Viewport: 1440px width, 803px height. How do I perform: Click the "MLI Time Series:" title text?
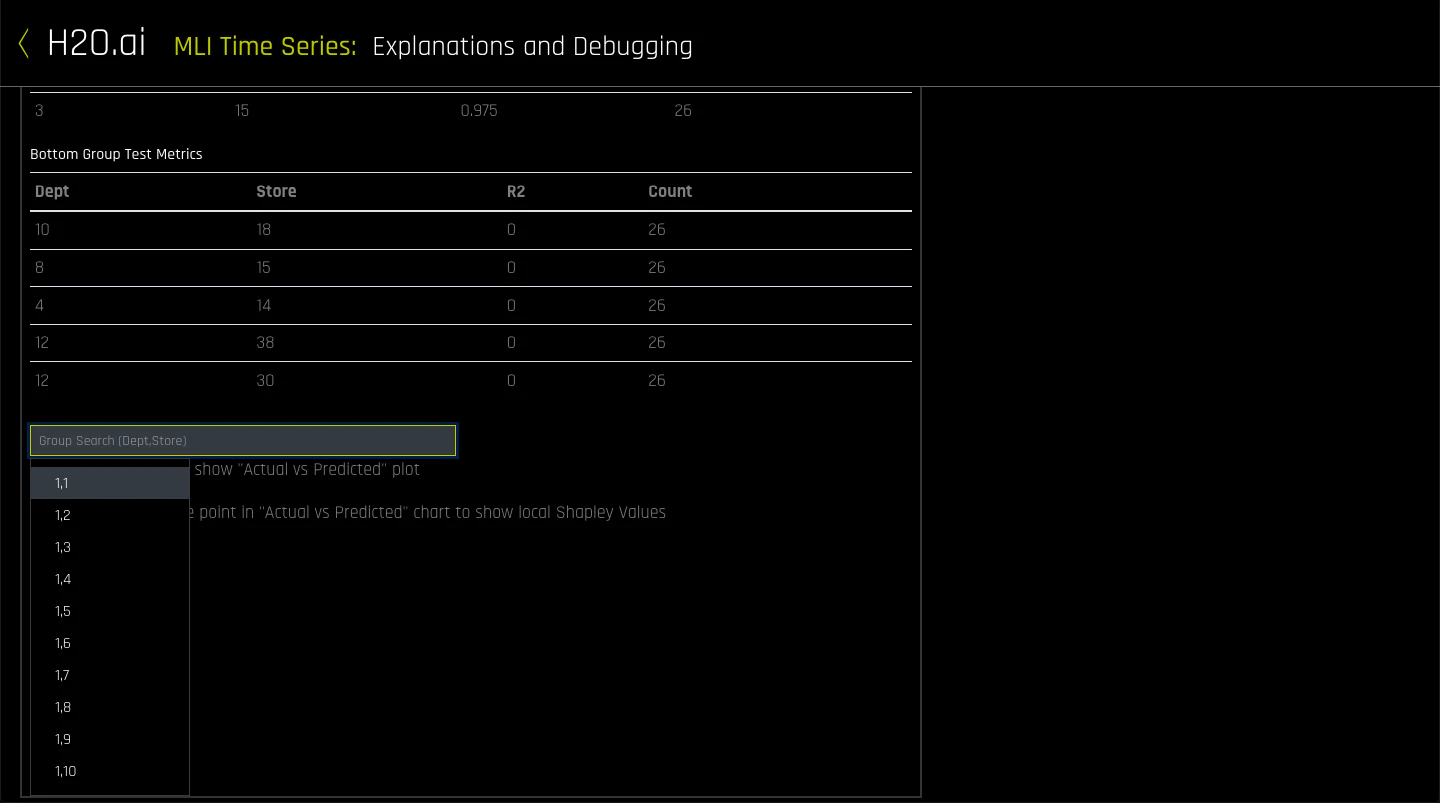click(265, 46)
